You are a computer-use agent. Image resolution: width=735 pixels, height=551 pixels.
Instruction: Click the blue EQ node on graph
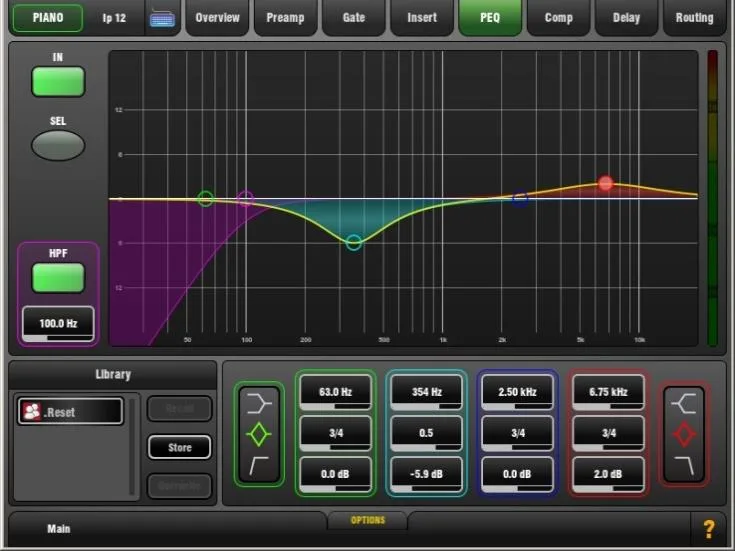click(520, 199)
